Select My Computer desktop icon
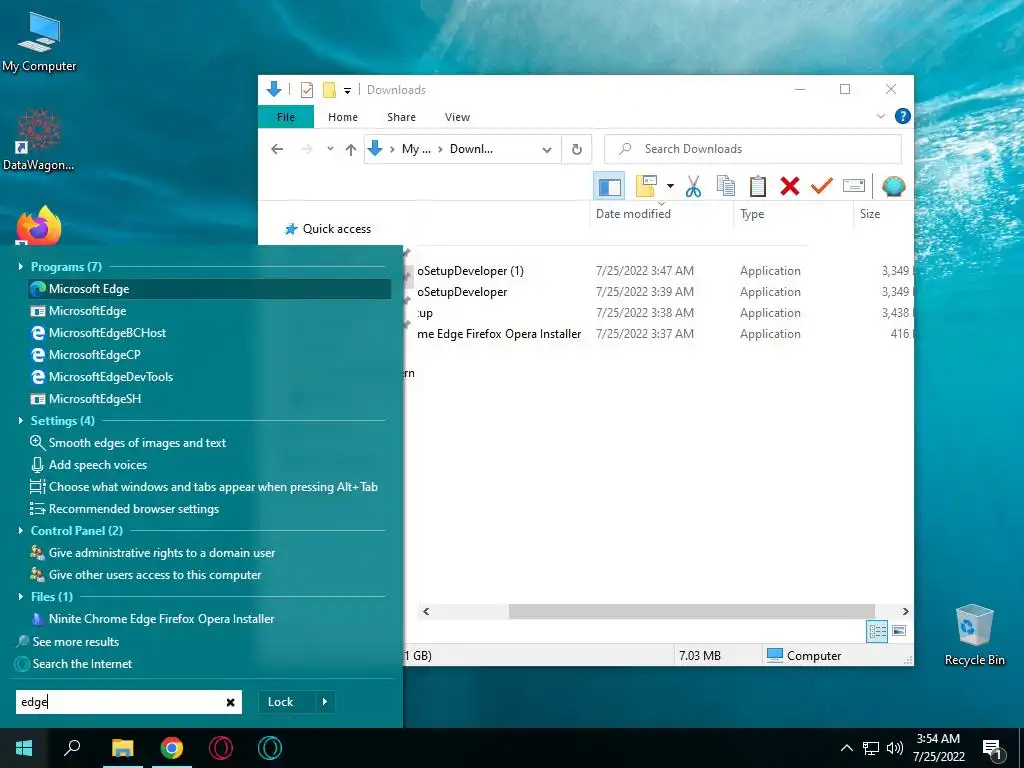The height and width of the screenshot is (768, 1024). coord(39,41)
